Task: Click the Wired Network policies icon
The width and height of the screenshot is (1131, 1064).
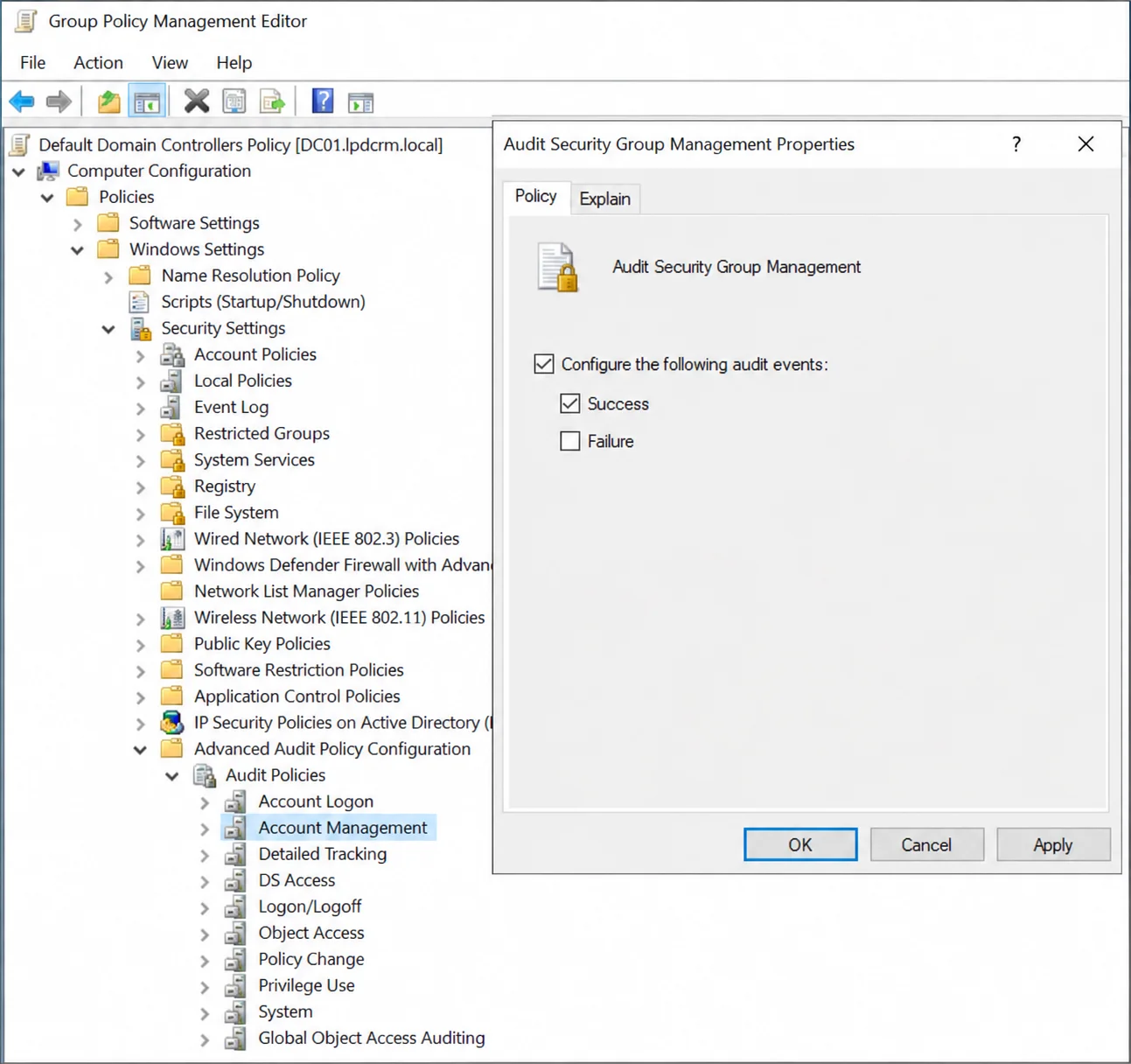Action: click(x=172, y=539)
